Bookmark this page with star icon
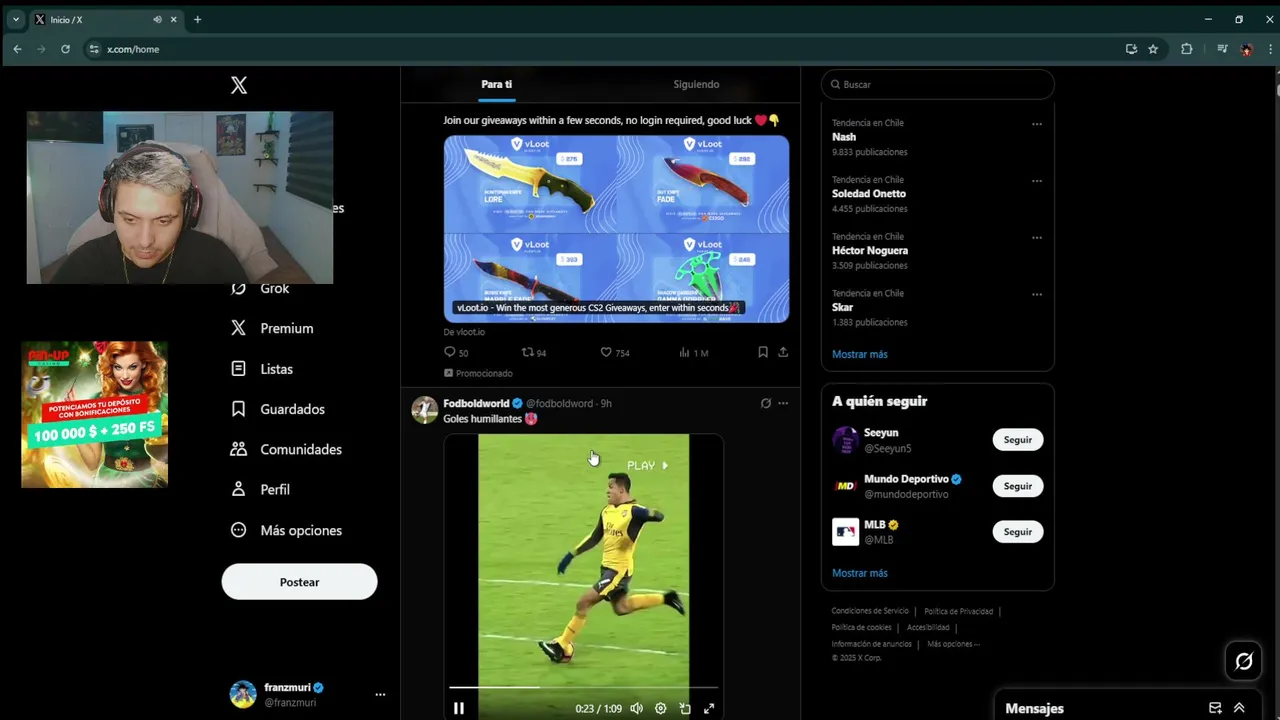The height and width of the screenshot is (720, 1280). [x=1153, y=49]
